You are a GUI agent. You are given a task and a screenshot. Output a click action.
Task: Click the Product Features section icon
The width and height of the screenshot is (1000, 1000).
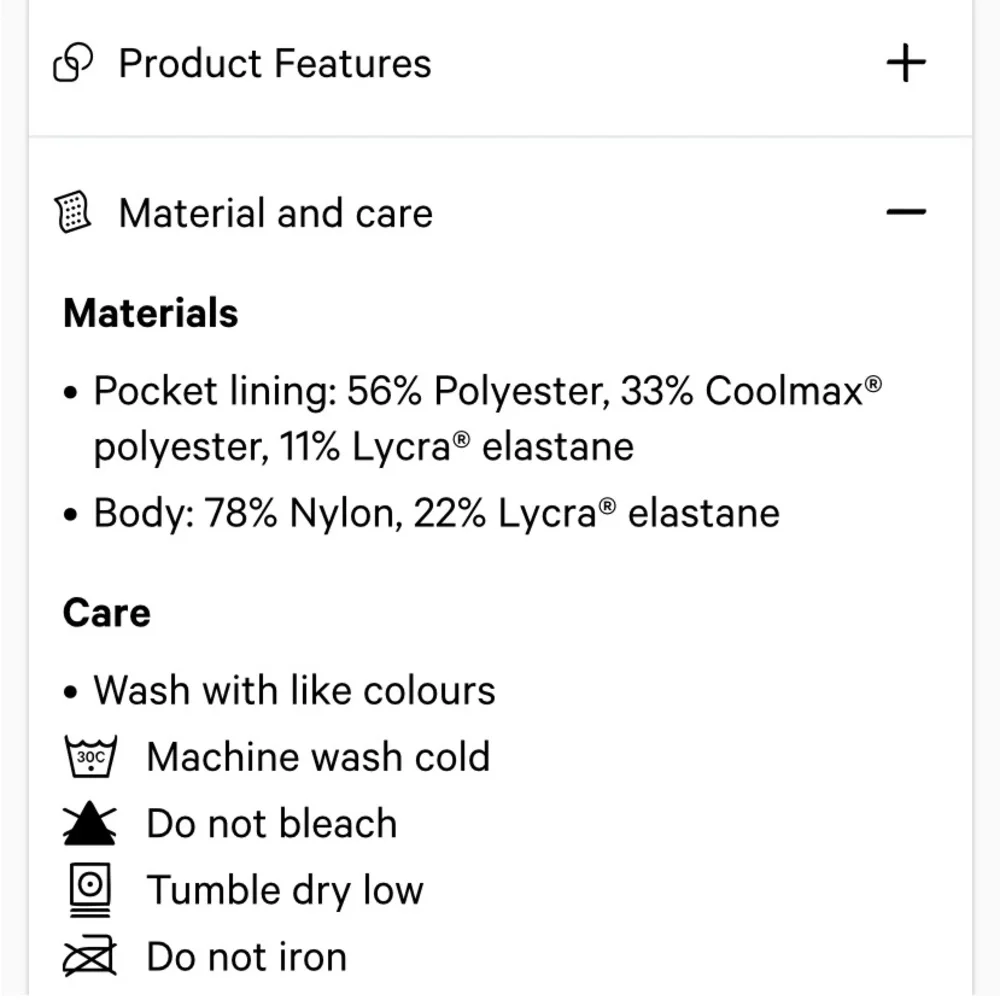73,65
